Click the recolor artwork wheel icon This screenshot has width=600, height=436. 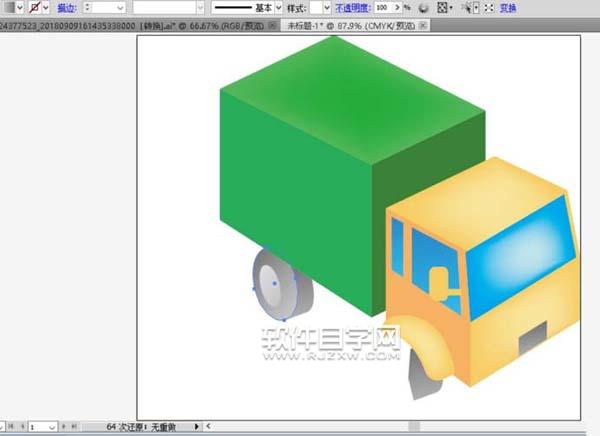click(x=423, y=8)
